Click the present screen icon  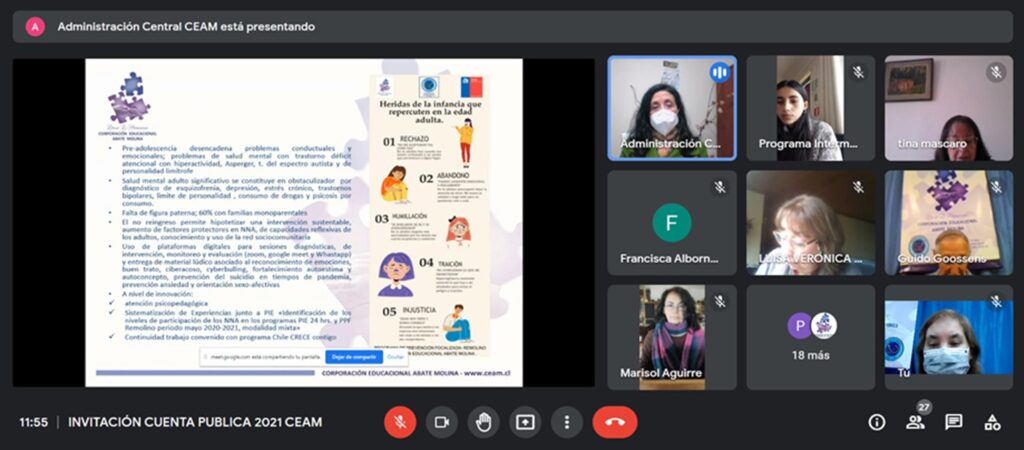coord(525,422)
